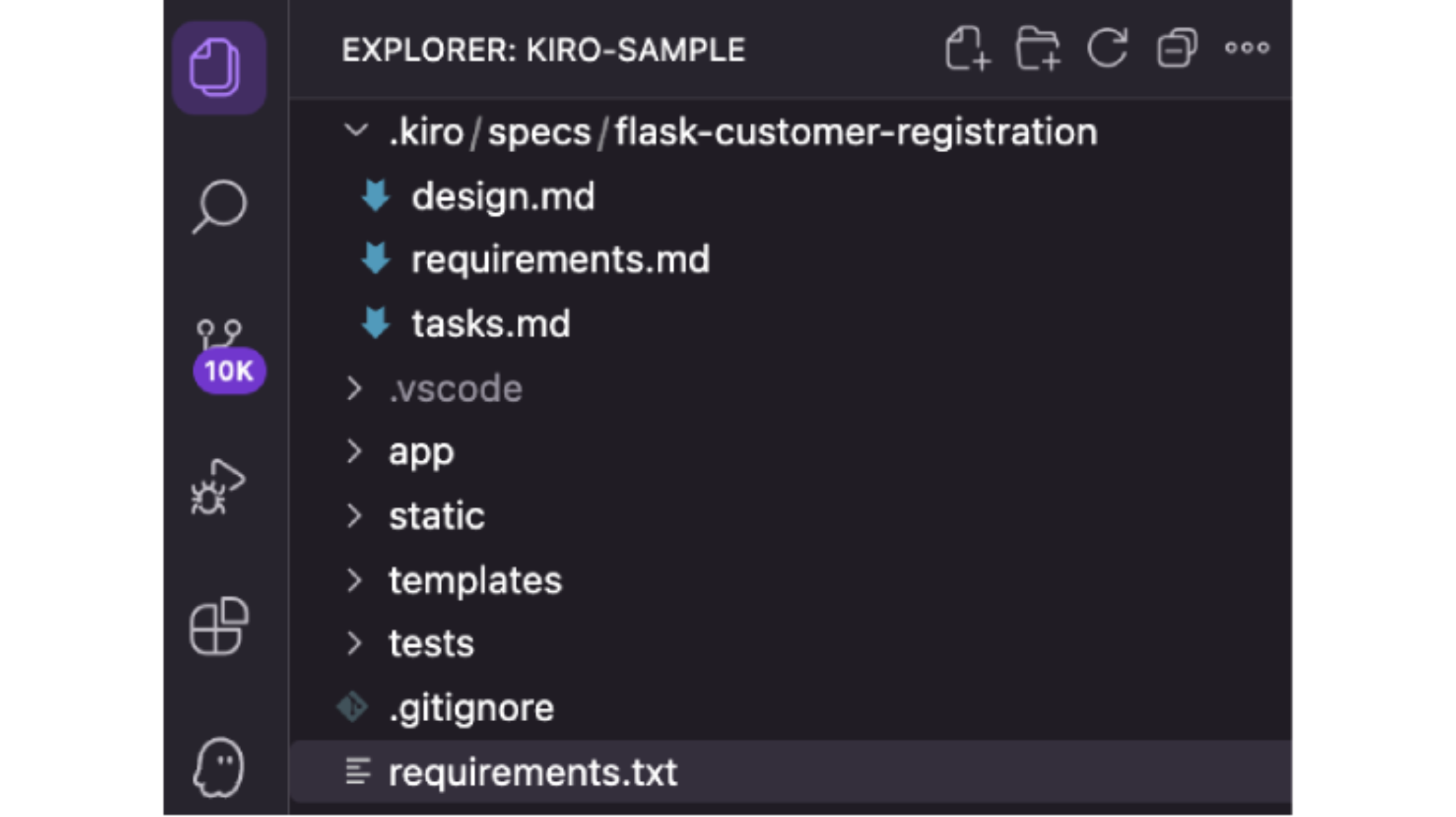Open the tasks.md spec file

tap(490, 324)
